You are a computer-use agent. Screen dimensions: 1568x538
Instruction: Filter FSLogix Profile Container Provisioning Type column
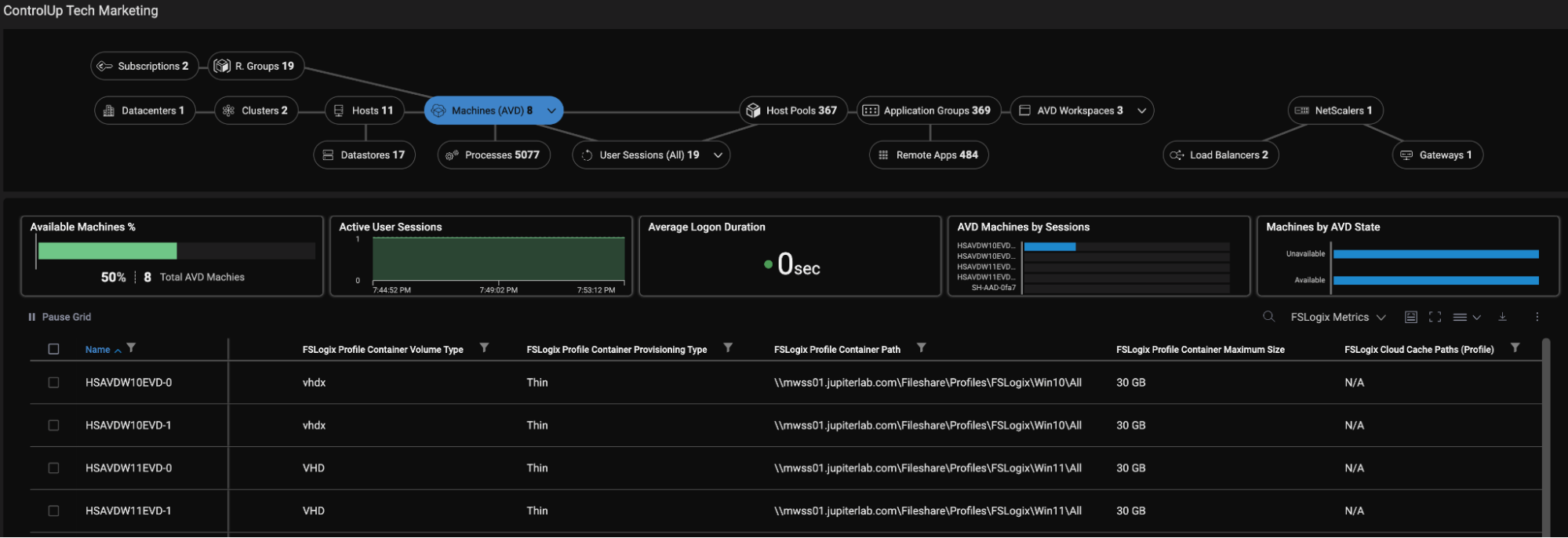(x=728, y=348)
